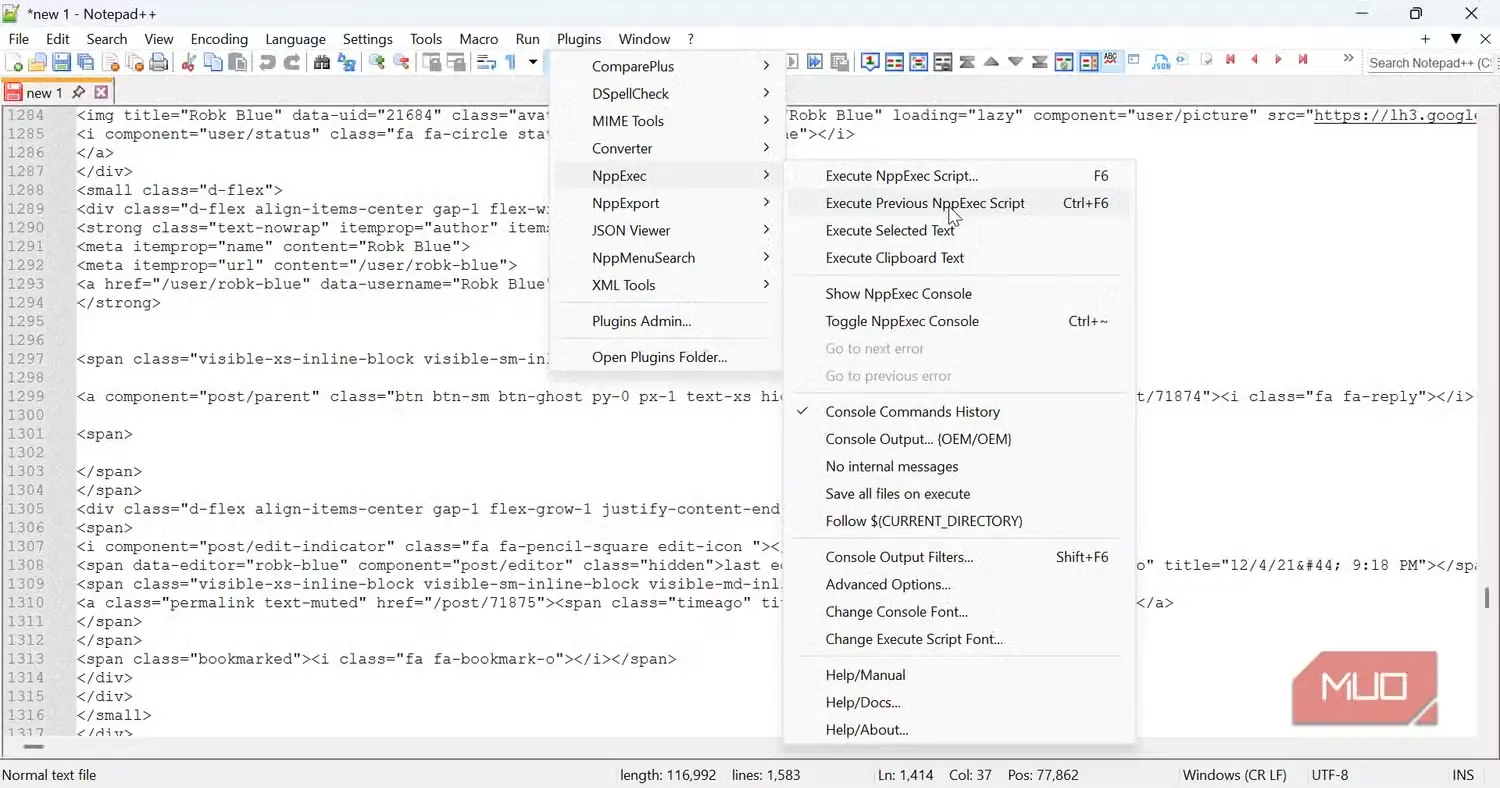Click in the Search Notepad++ field
This screenshot has width=1500, height=788.
click(x=1430, y=62)
